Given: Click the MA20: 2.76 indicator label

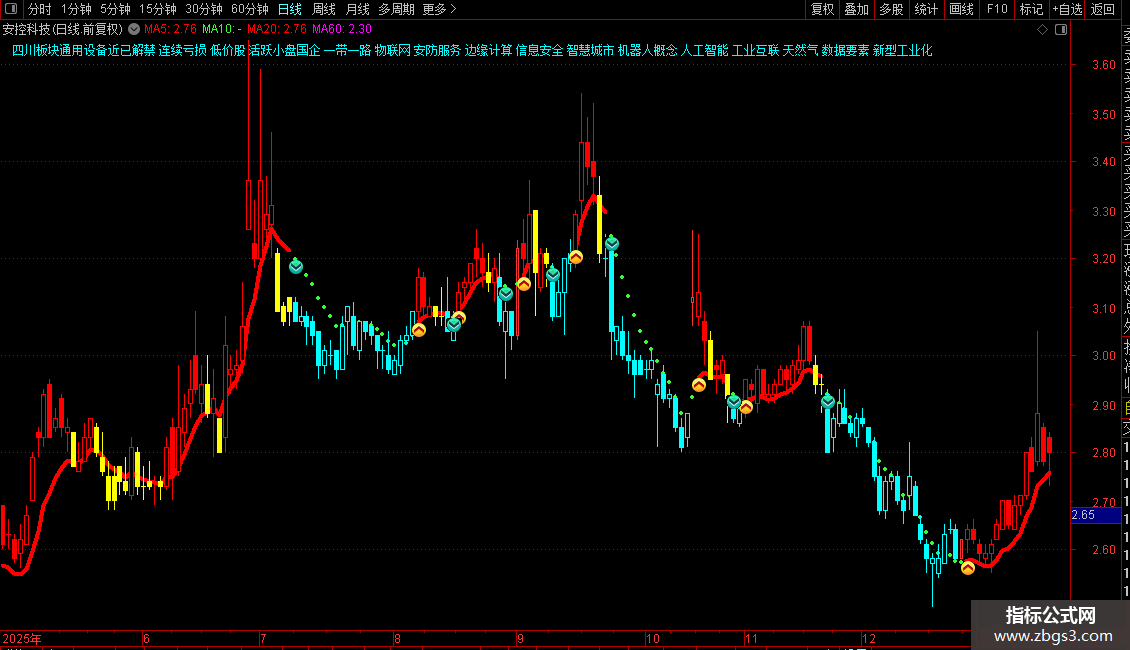Looking at the screenshot, I should click(x=277, y=29).
